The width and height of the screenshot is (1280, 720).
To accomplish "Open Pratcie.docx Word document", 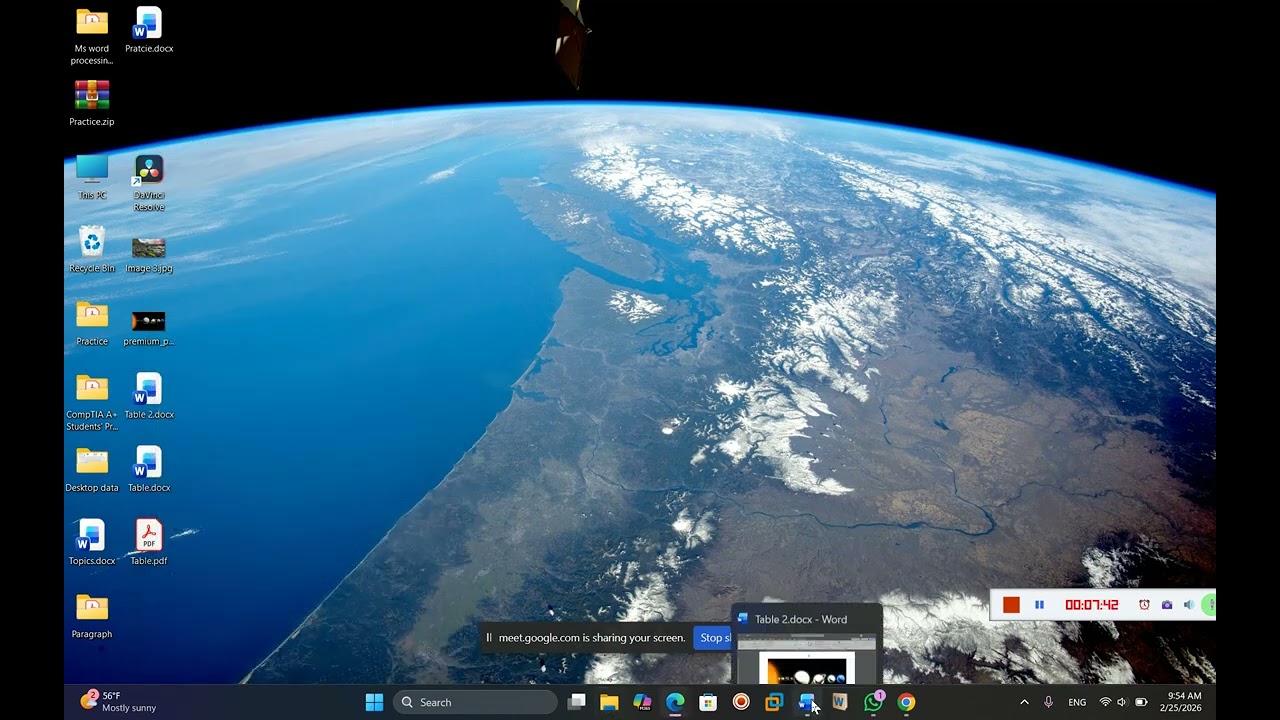I will pos(149,30).
